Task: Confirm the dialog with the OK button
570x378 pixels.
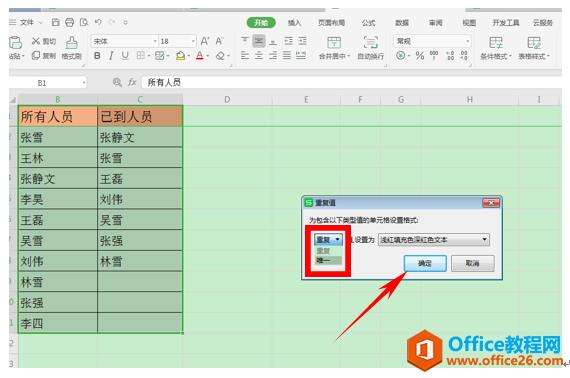Action: [x=425, y=263]
